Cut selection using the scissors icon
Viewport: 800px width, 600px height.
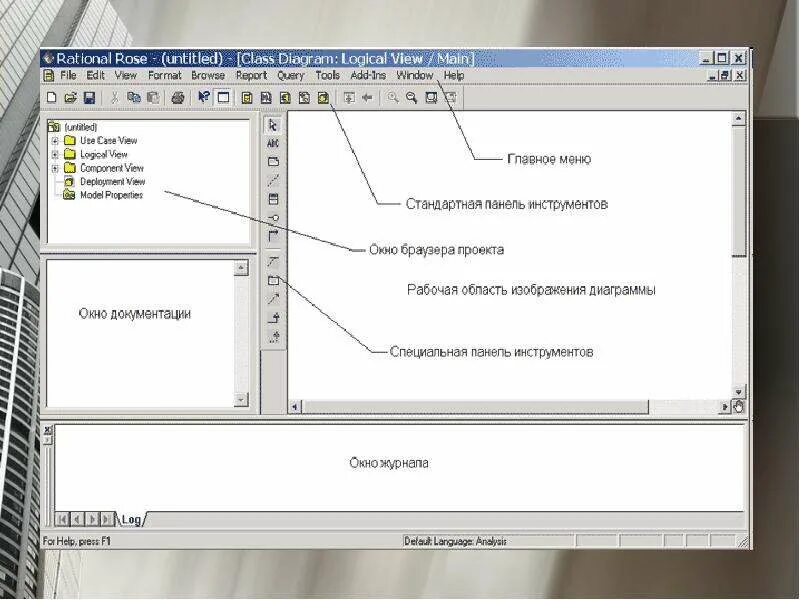pos(114,97)
